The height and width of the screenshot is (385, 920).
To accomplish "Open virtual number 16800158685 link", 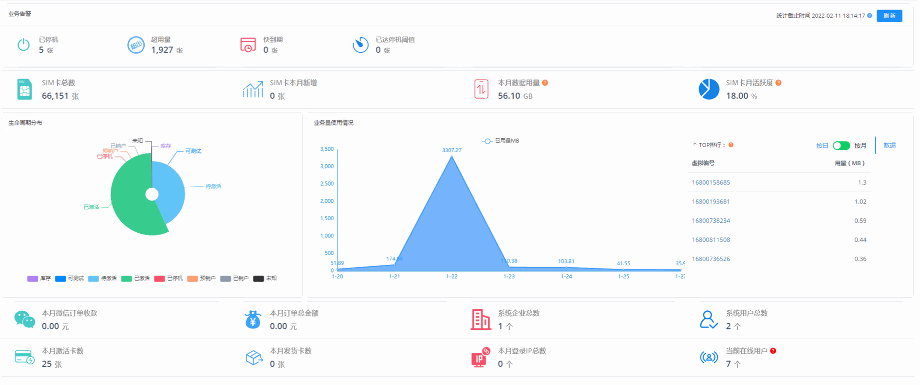I will (711, 183).
